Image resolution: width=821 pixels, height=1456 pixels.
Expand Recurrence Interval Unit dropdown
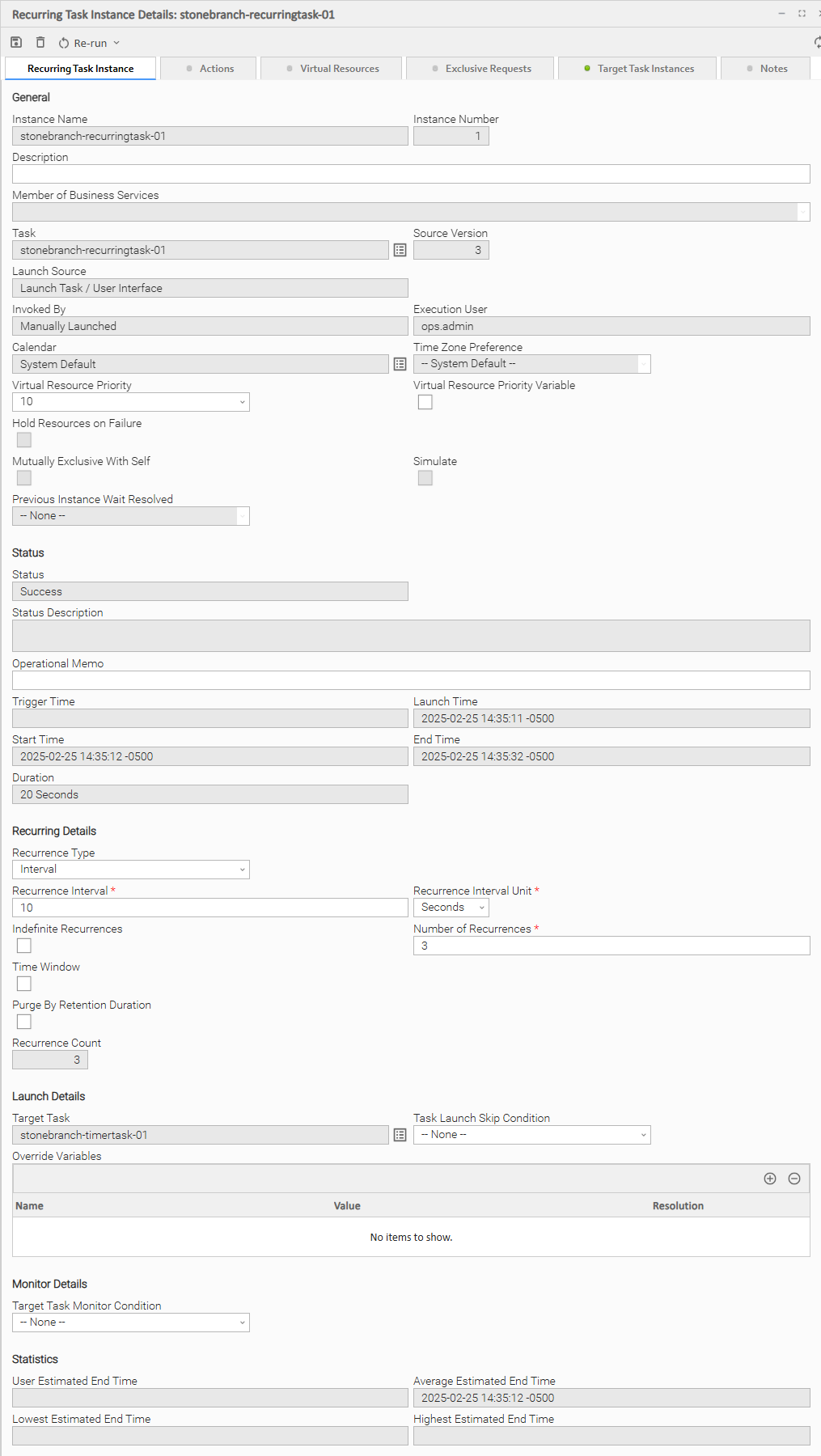[x=451, y=908]
